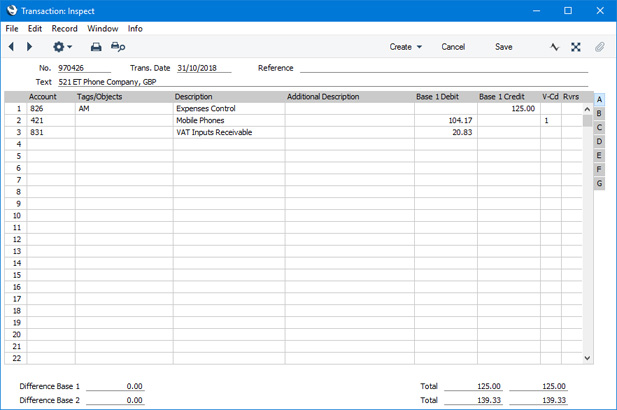
Task: Switch to flip G tab
Action: click(599, 183)
